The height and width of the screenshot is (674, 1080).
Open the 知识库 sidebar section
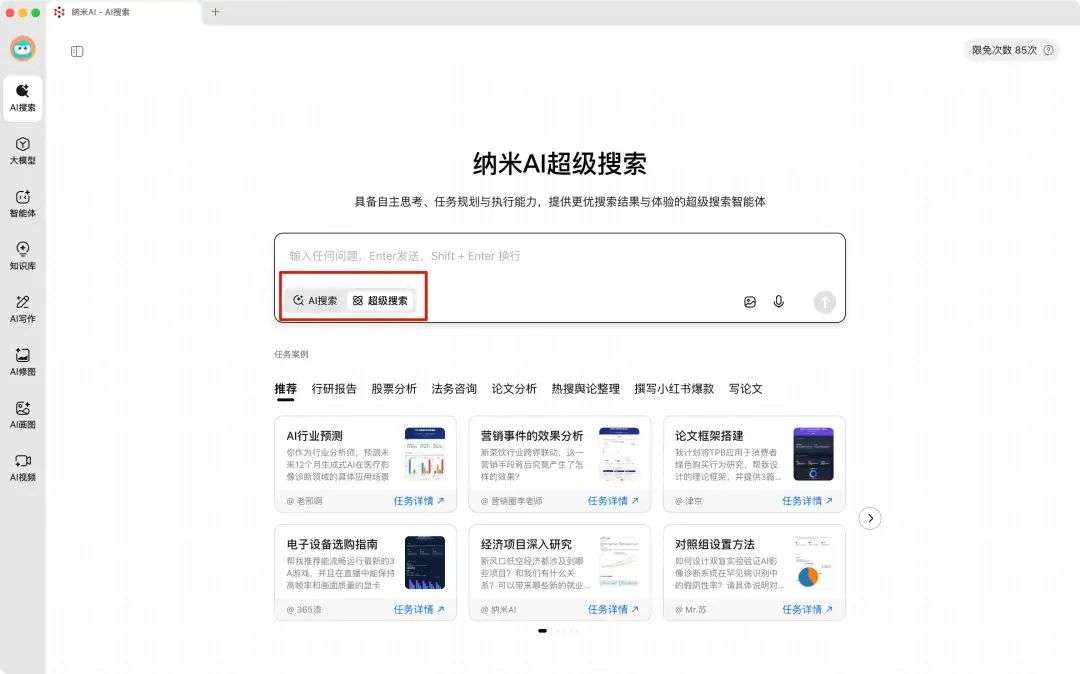pos(23,256)
